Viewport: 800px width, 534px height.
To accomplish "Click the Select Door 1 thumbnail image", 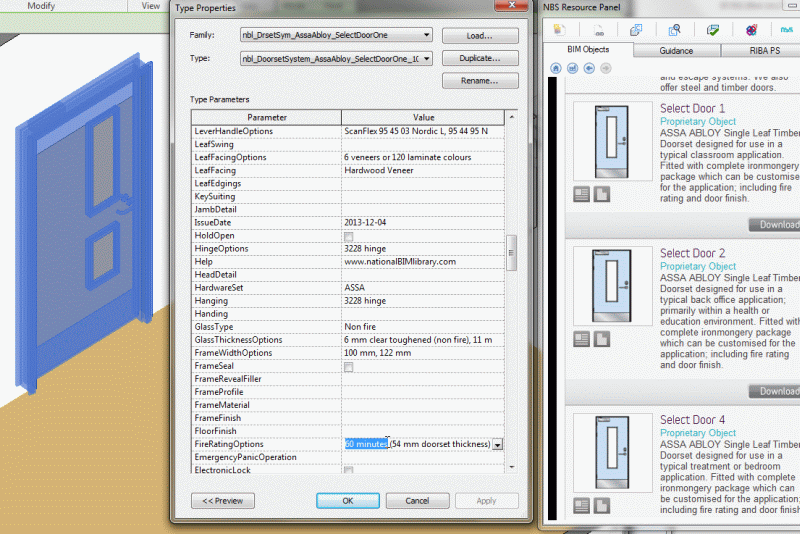I will pyautogui.click(x=613, y=141).
